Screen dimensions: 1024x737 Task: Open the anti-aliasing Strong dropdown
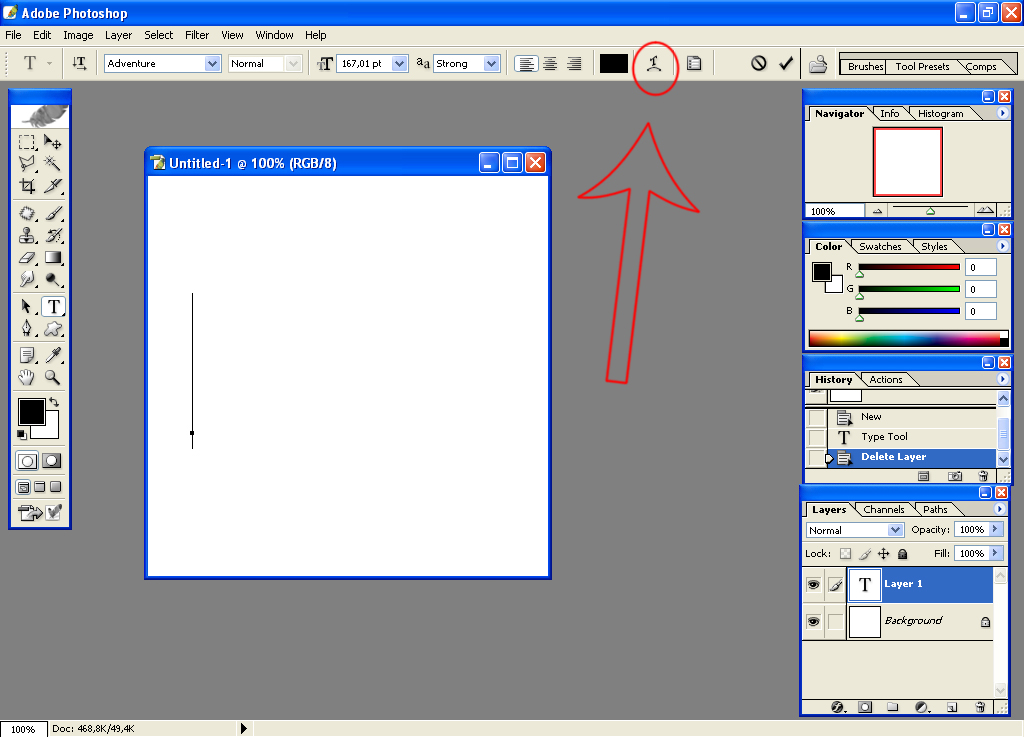(492, 63)
